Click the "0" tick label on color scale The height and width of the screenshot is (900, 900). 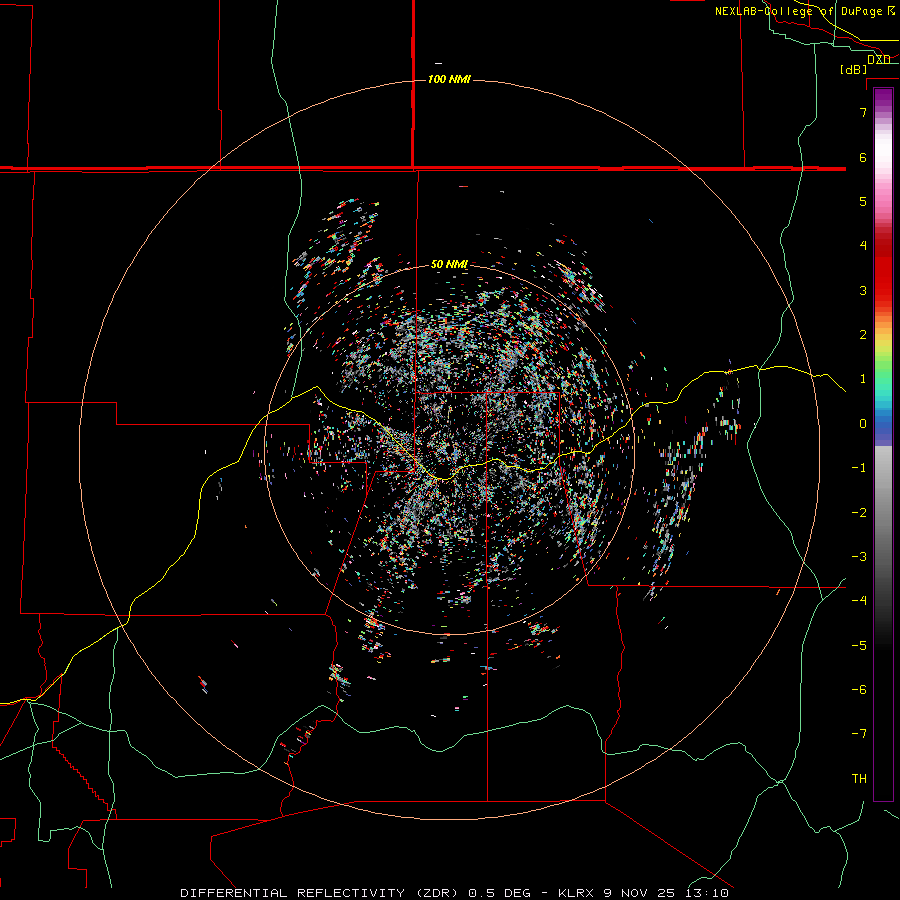point(863,424)
